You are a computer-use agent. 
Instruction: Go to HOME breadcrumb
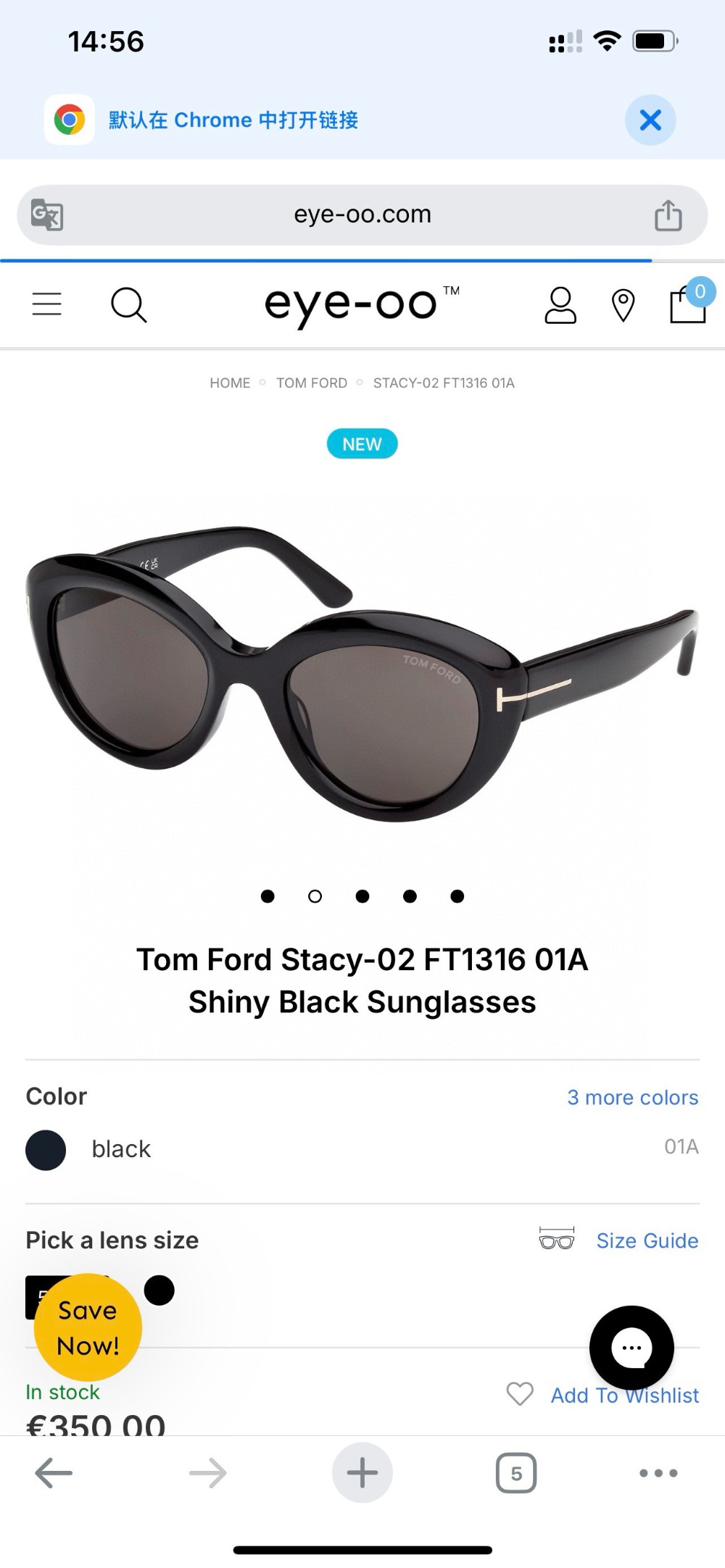pyautogui.click(x=230, y=383)
